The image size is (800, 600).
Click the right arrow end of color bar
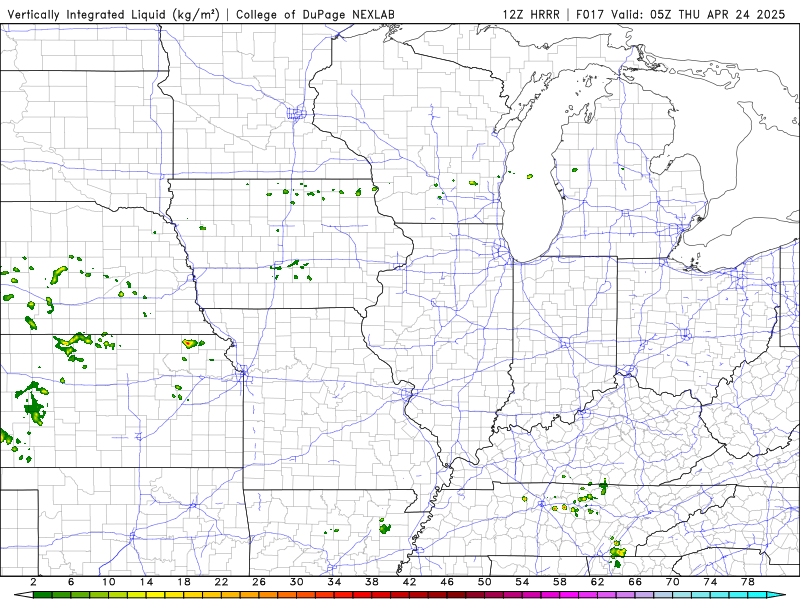pos(776,595)
